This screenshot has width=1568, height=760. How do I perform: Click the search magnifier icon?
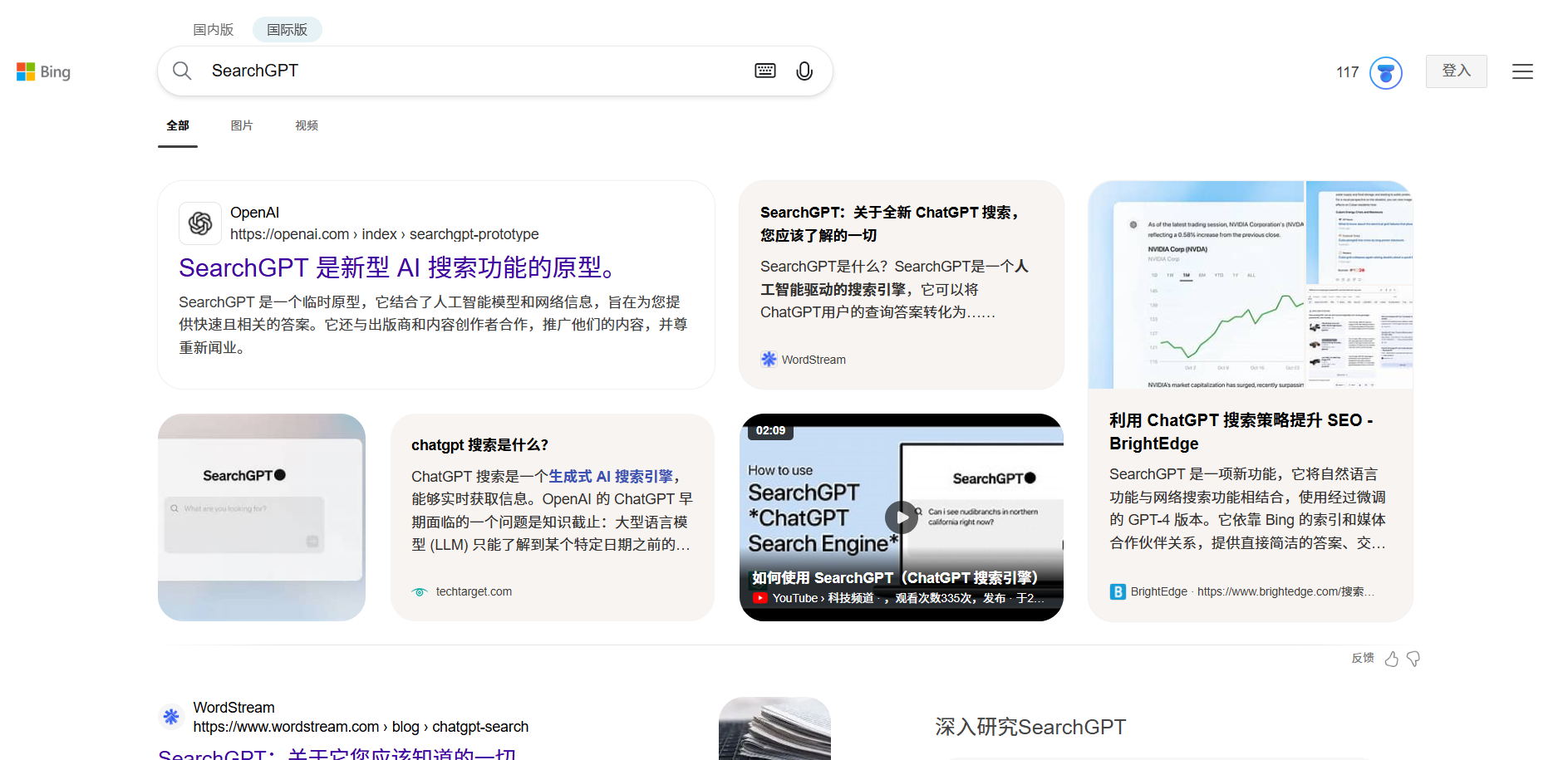click(182, 71)
